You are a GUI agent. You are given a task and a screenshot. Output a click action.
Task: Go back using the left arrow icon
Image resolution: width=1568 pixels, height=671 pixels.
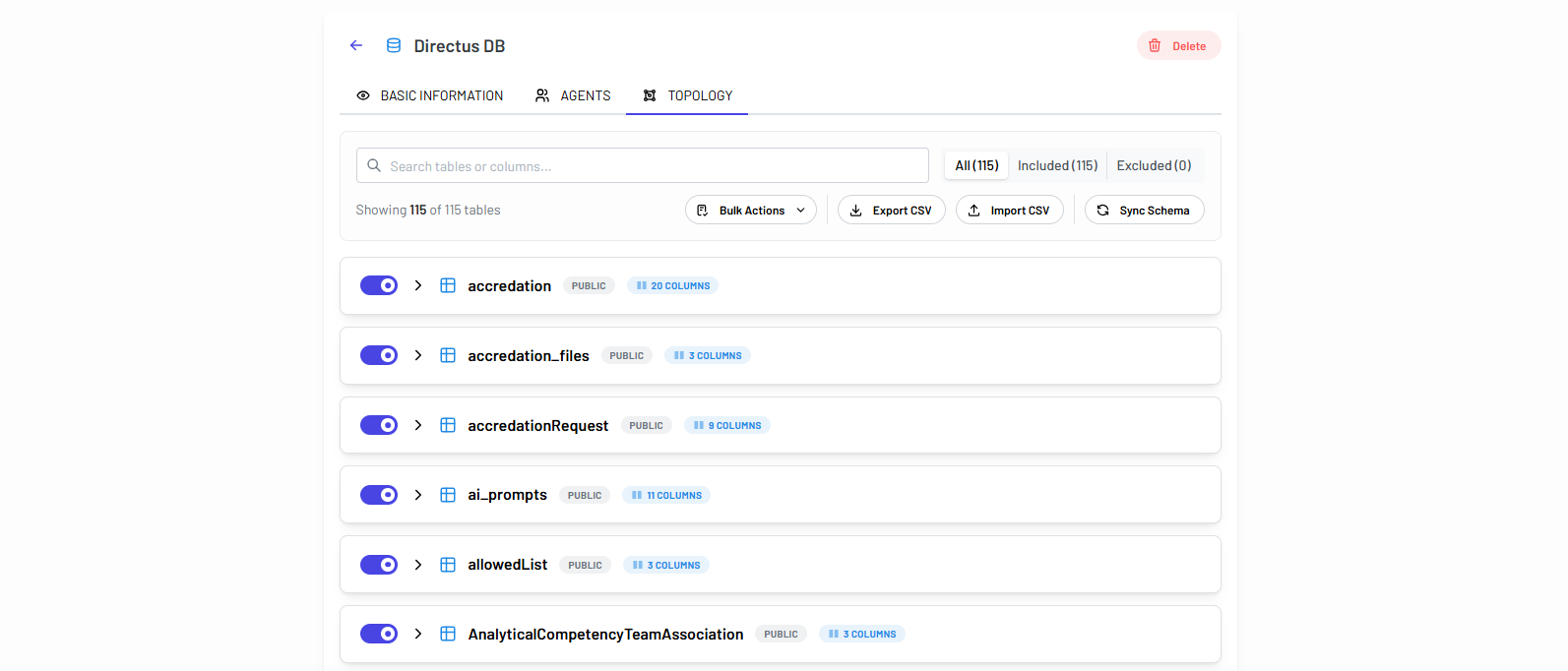[356, 45]
